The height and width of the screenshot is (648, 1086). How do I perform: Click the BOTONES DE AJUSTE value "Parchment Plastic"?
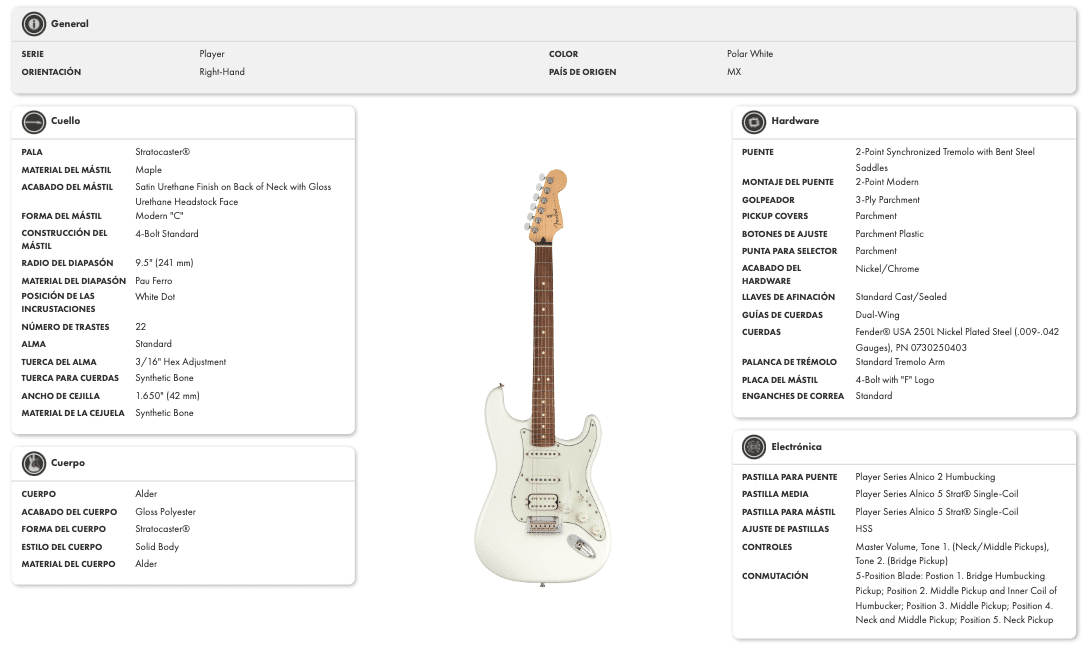click(890, 234)
